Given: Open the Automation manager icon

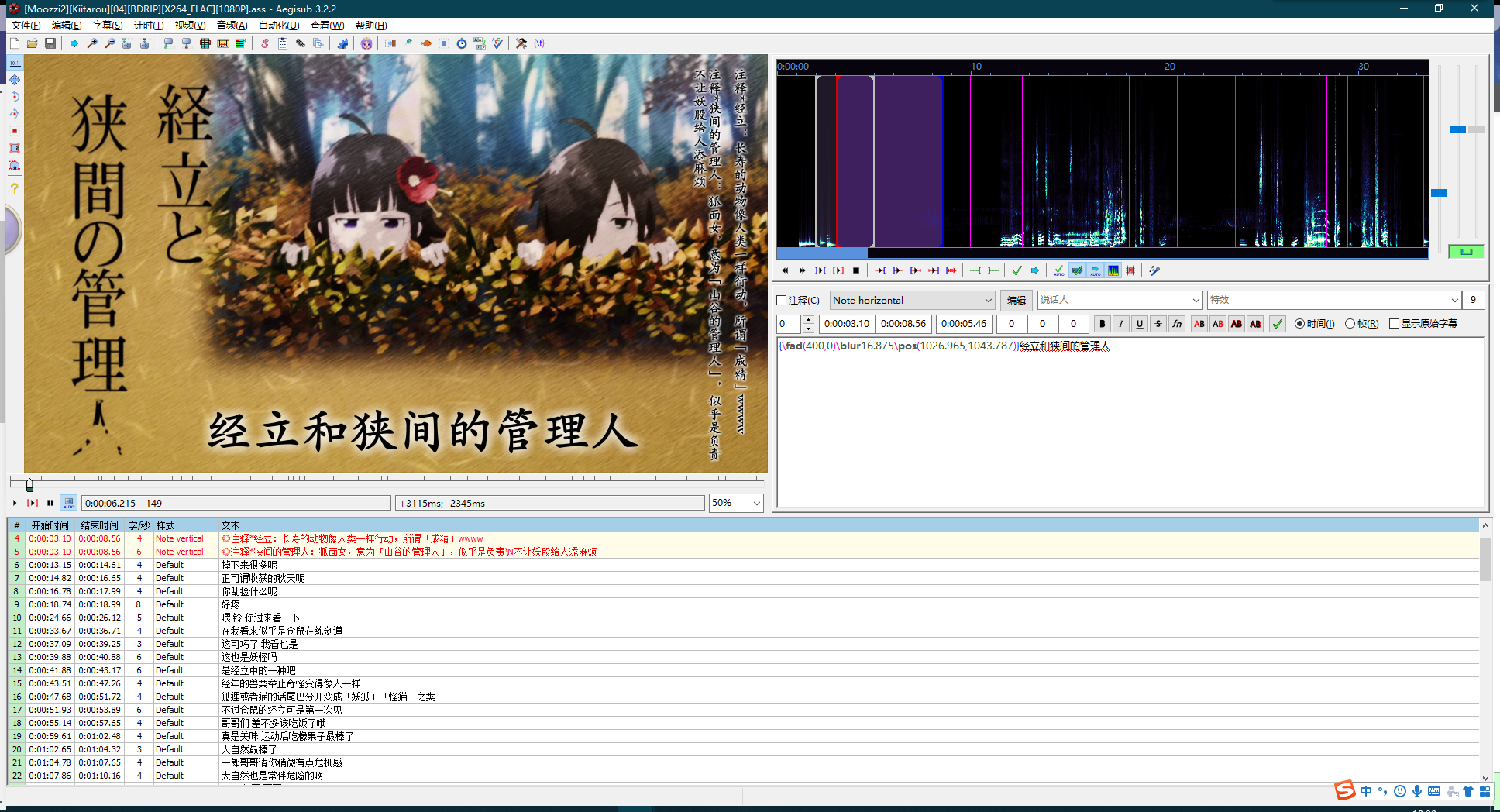Looking at the screenshot, I should pyautogui.click(x=342, y=43).
